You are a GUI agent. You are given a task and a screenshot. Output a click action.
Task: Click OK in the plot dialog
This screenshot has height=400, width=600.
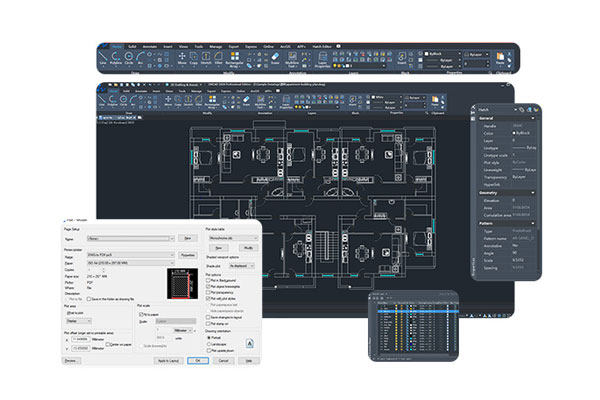click(198, 359)
